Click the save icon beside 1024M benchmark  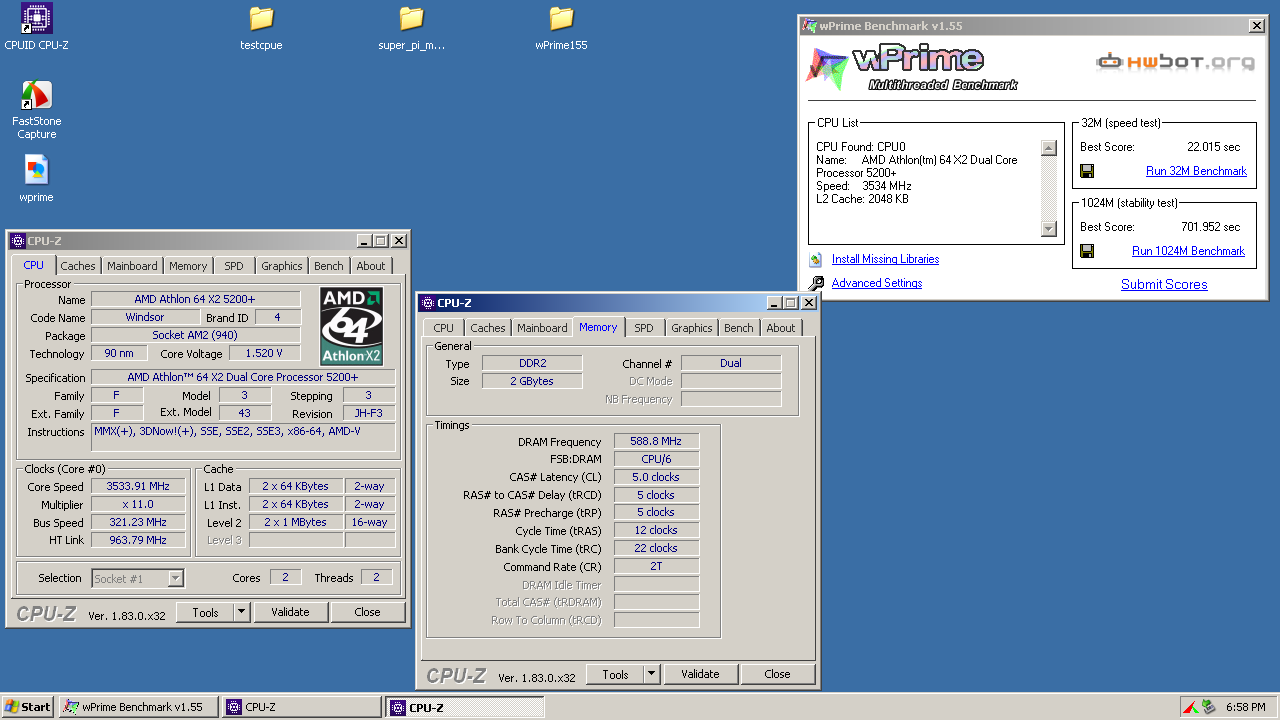[1087, 251]
